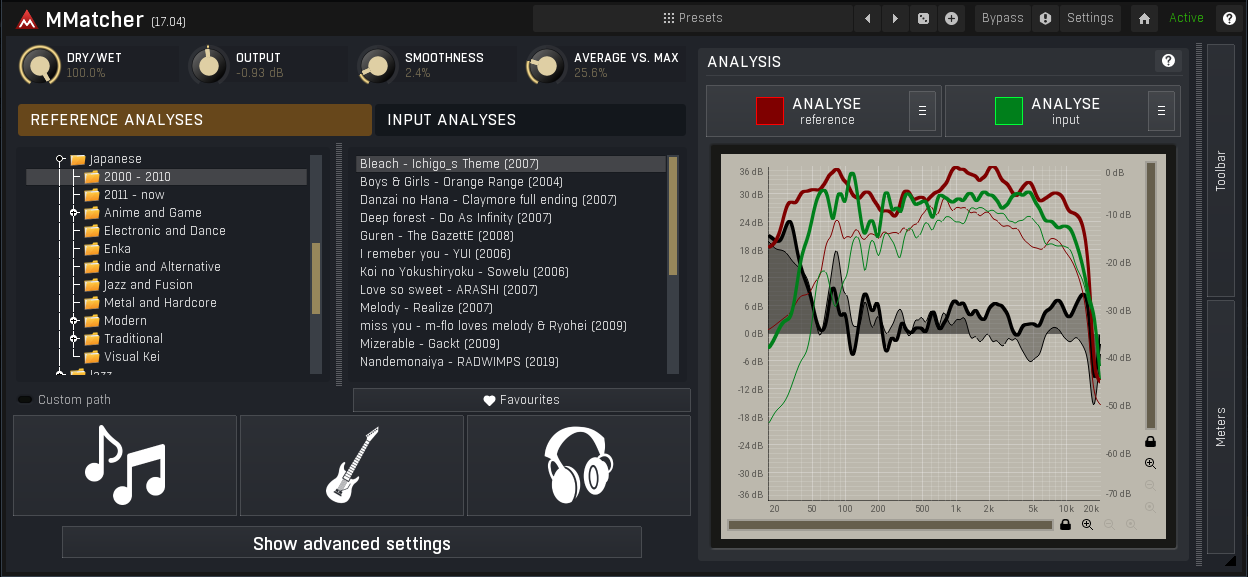Toggle the Custom path switch
The height and width of the screenshot is (577, 1248).
(x=25, y=400)
